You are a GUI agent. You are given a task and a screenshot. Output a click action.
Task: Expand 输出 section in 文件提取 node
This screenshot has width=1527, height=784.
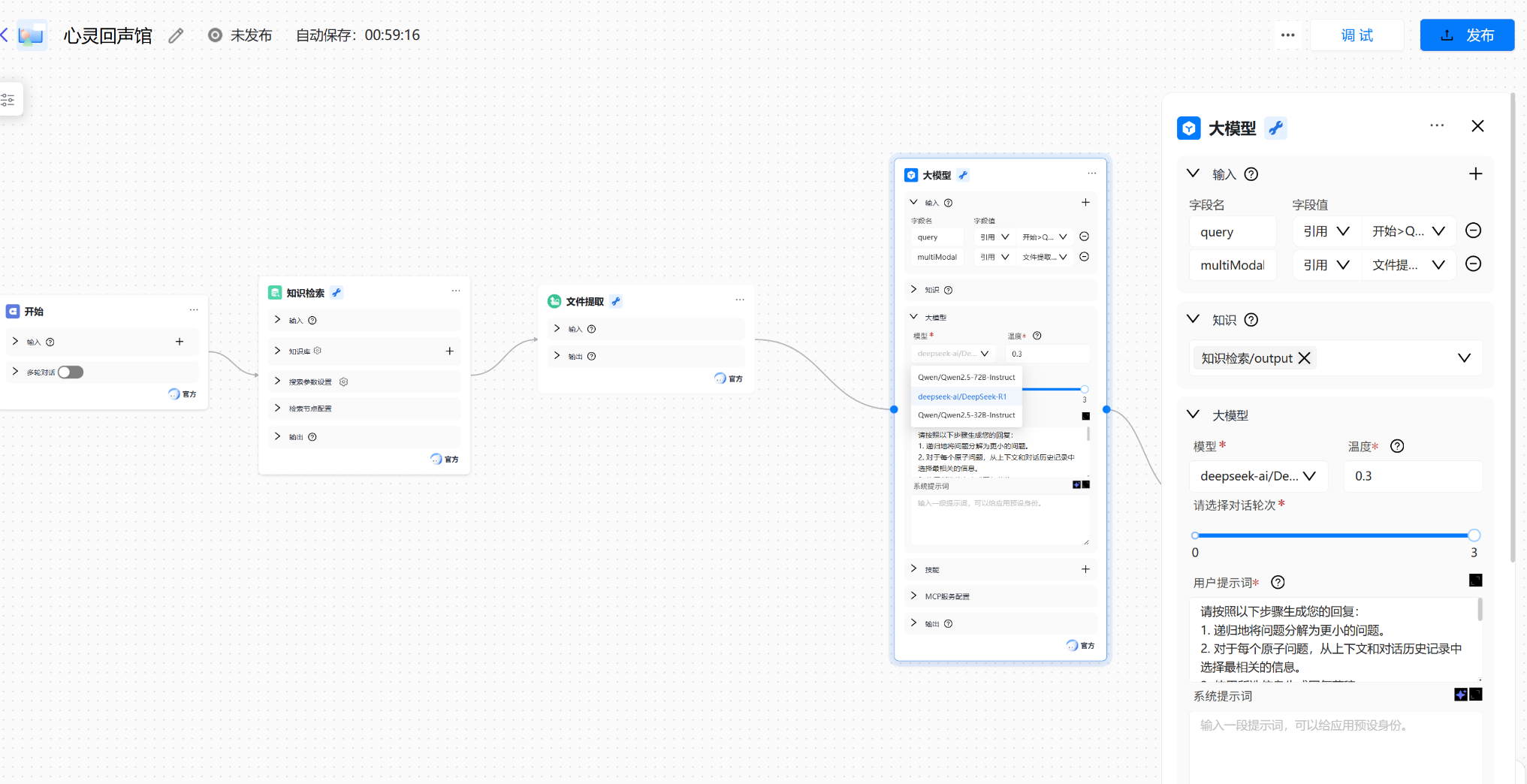[557, 356]
